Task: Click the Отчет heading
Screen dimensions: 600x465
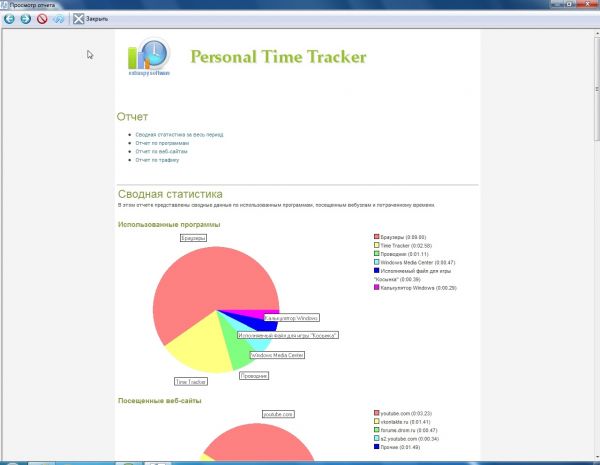Action: [132, 117]
